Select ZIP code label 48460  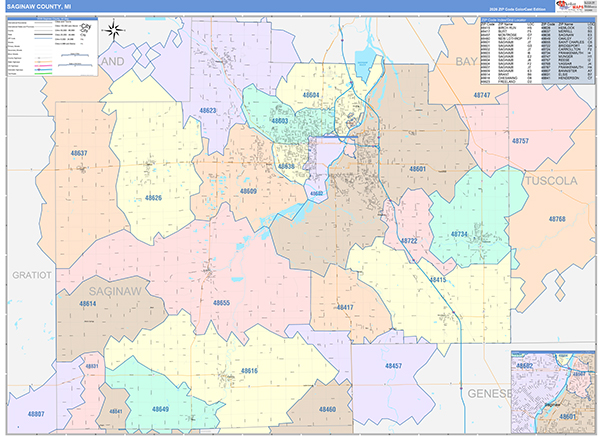pos(328,410)
